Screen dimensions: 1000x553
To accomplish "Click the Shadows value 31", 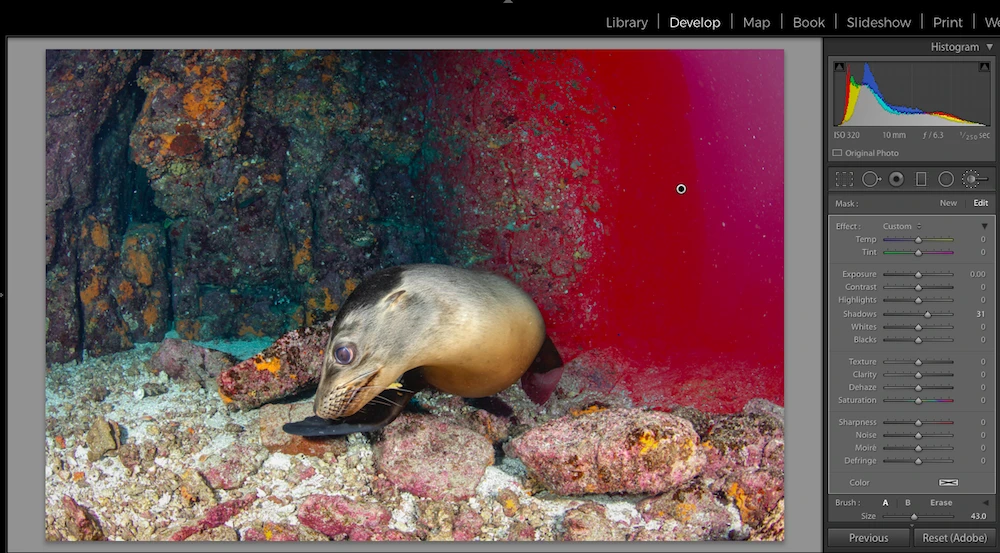I will [981, 314].
